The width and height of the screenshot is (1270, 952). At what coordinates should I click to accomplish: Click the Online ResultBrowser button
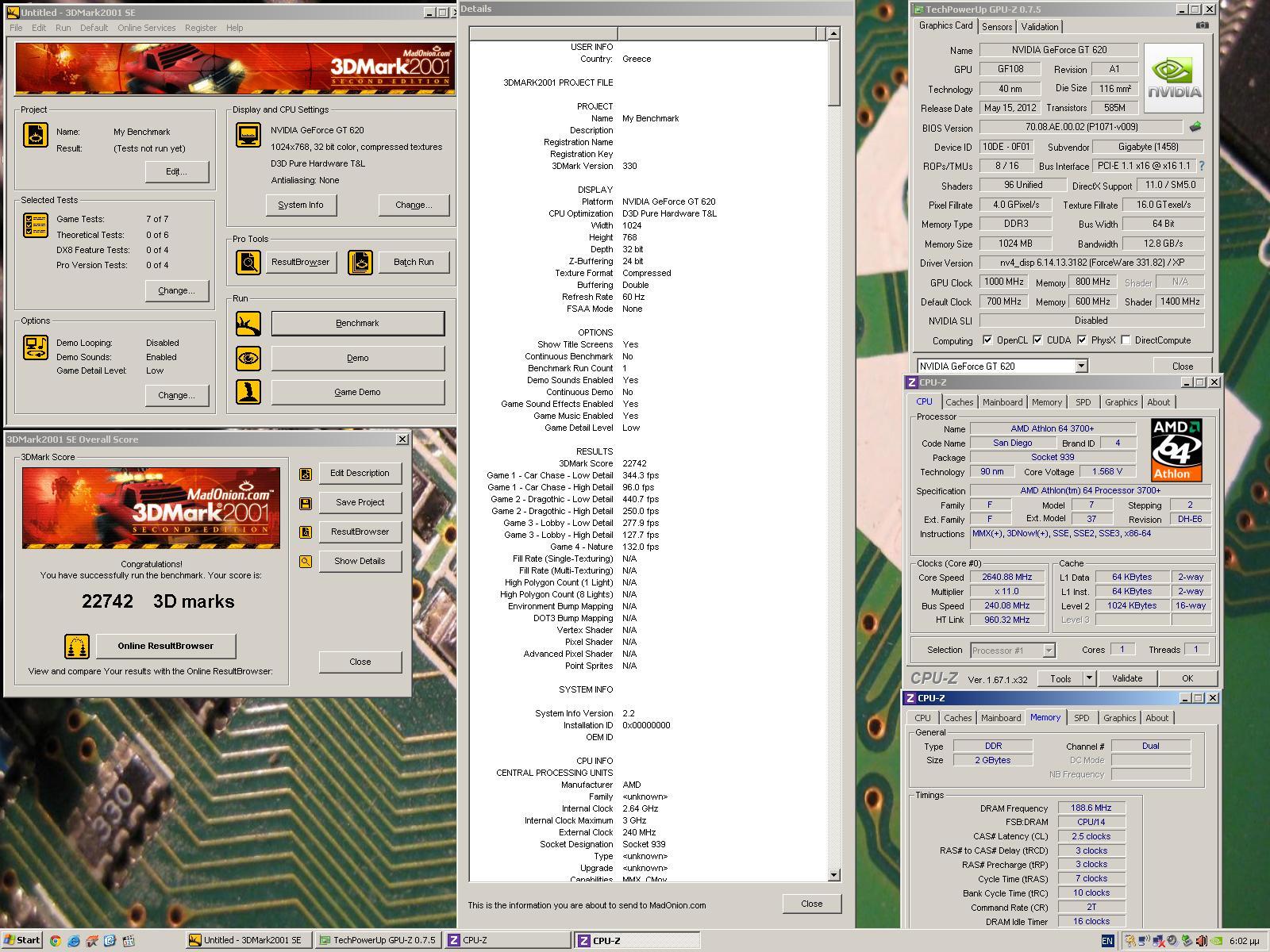pyautogui.click(x=165, y=646)
